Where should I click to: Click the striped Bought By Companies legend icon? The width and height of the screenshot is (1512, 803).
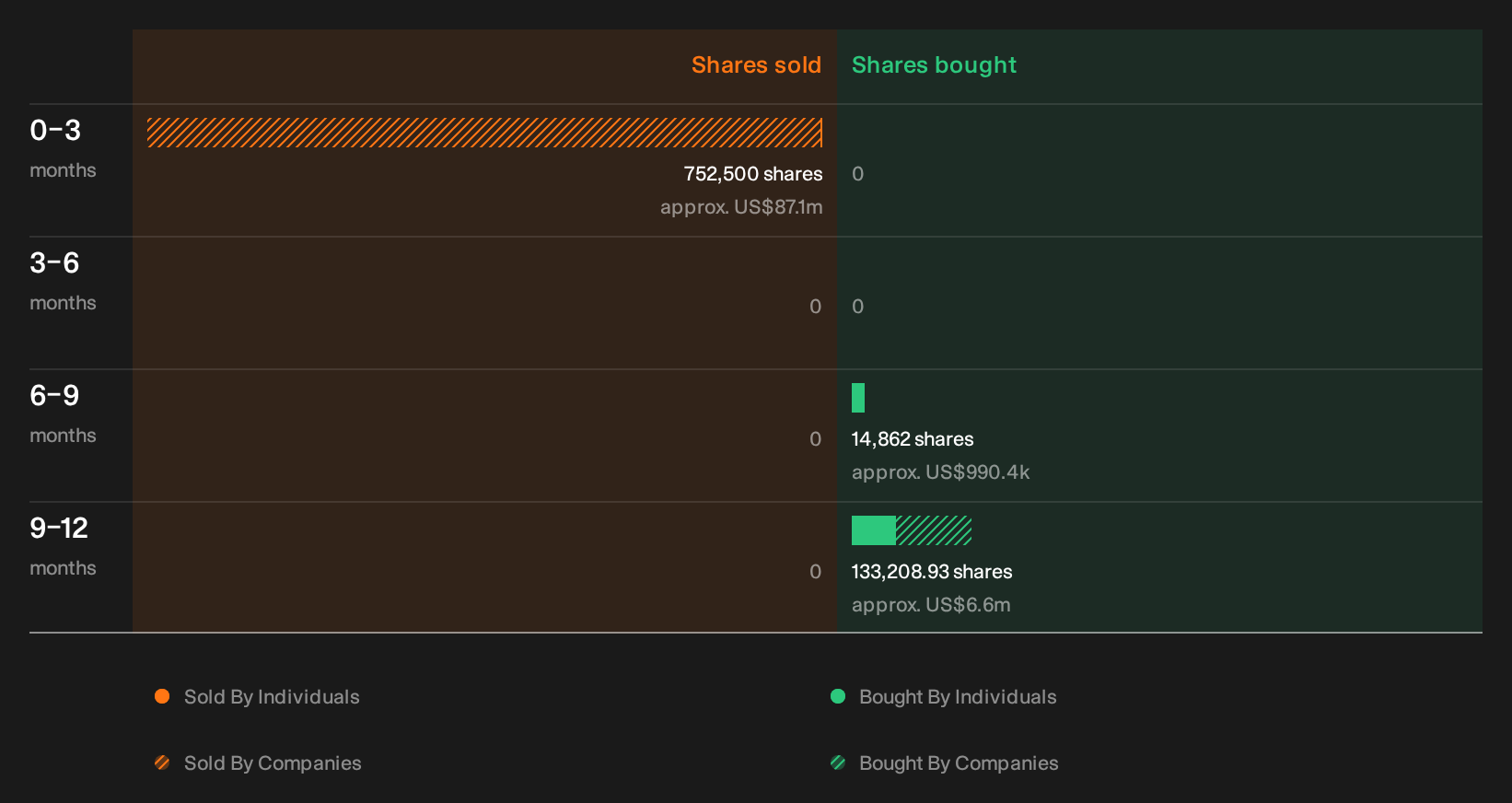click(x=838, y=762)
